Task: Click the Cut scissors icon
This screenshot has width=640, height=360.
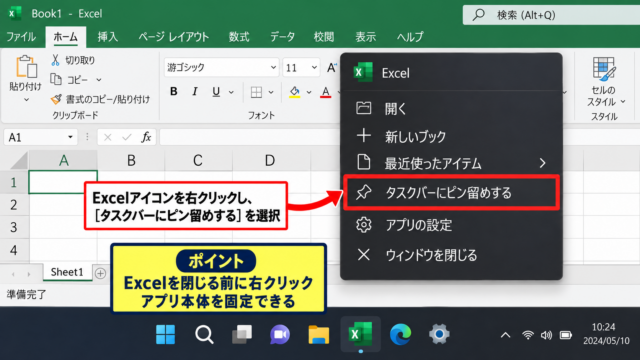Action: coord(56,60)
